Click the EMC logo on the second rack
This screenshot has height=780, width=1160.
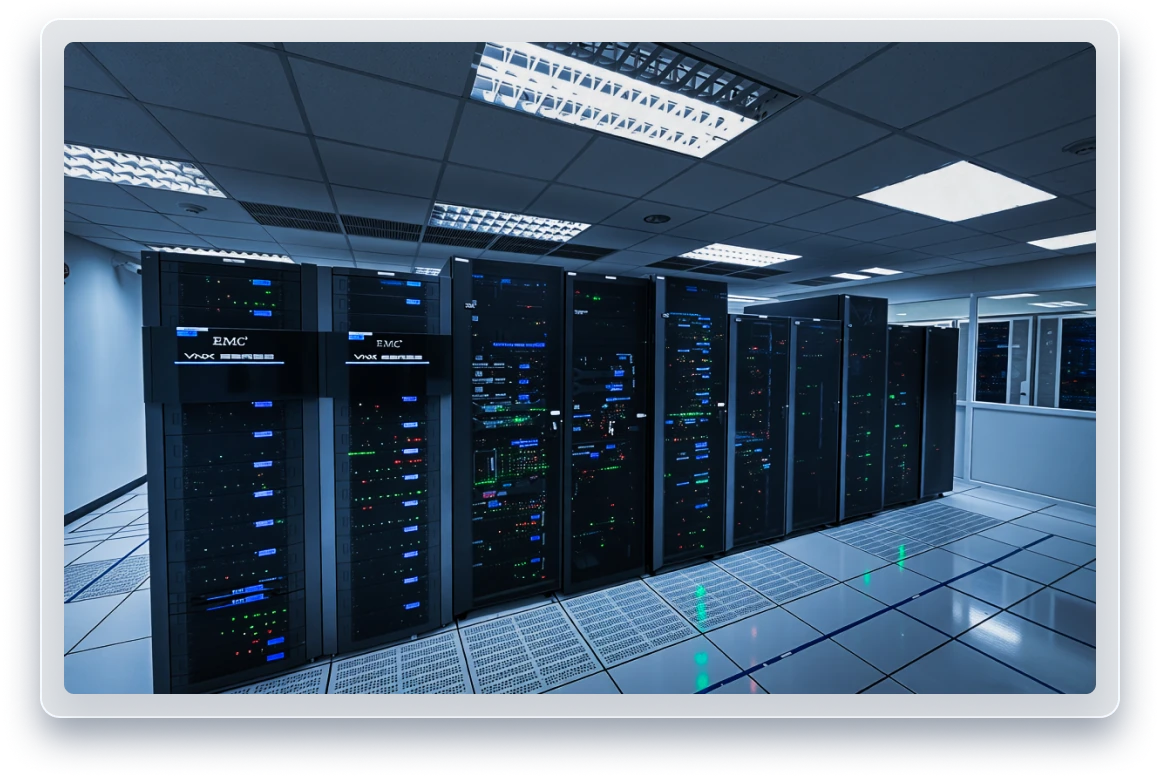pyautogui.click(x=389, y=341)
